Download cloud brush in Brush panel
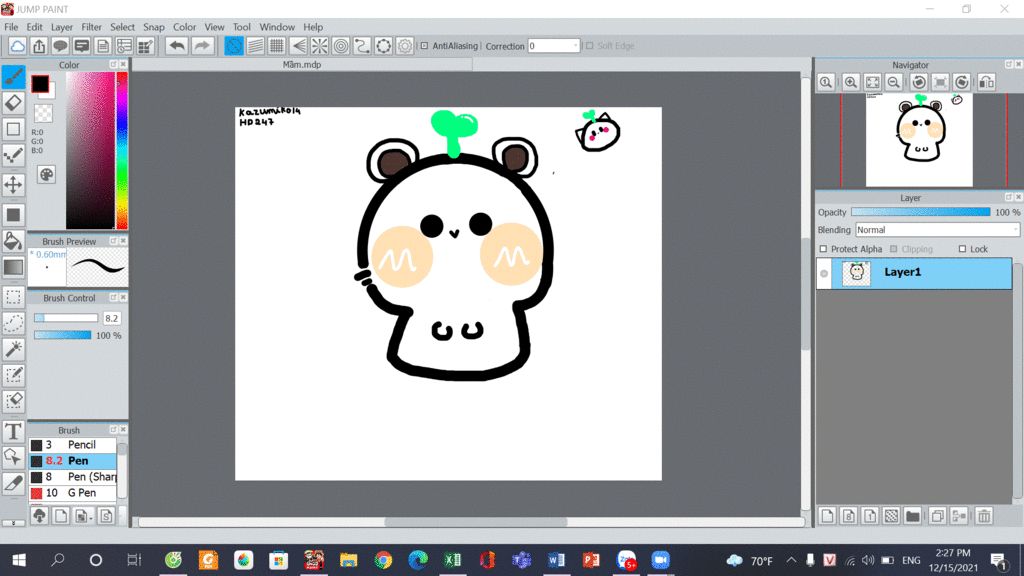This screenshot has width=1024, height=576. pyautogui.click(x=39, y=516)
